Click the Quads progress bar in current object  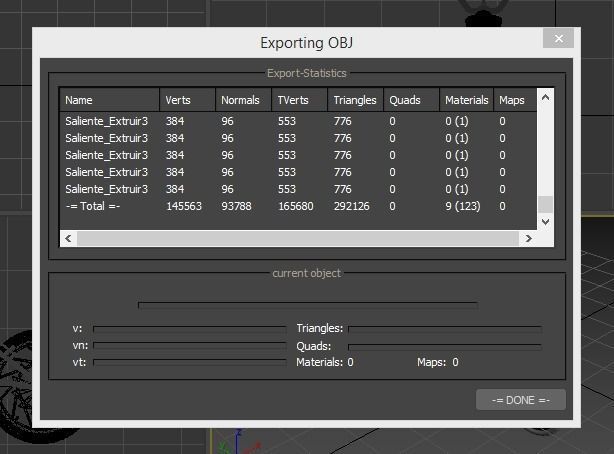pos(445,346)
